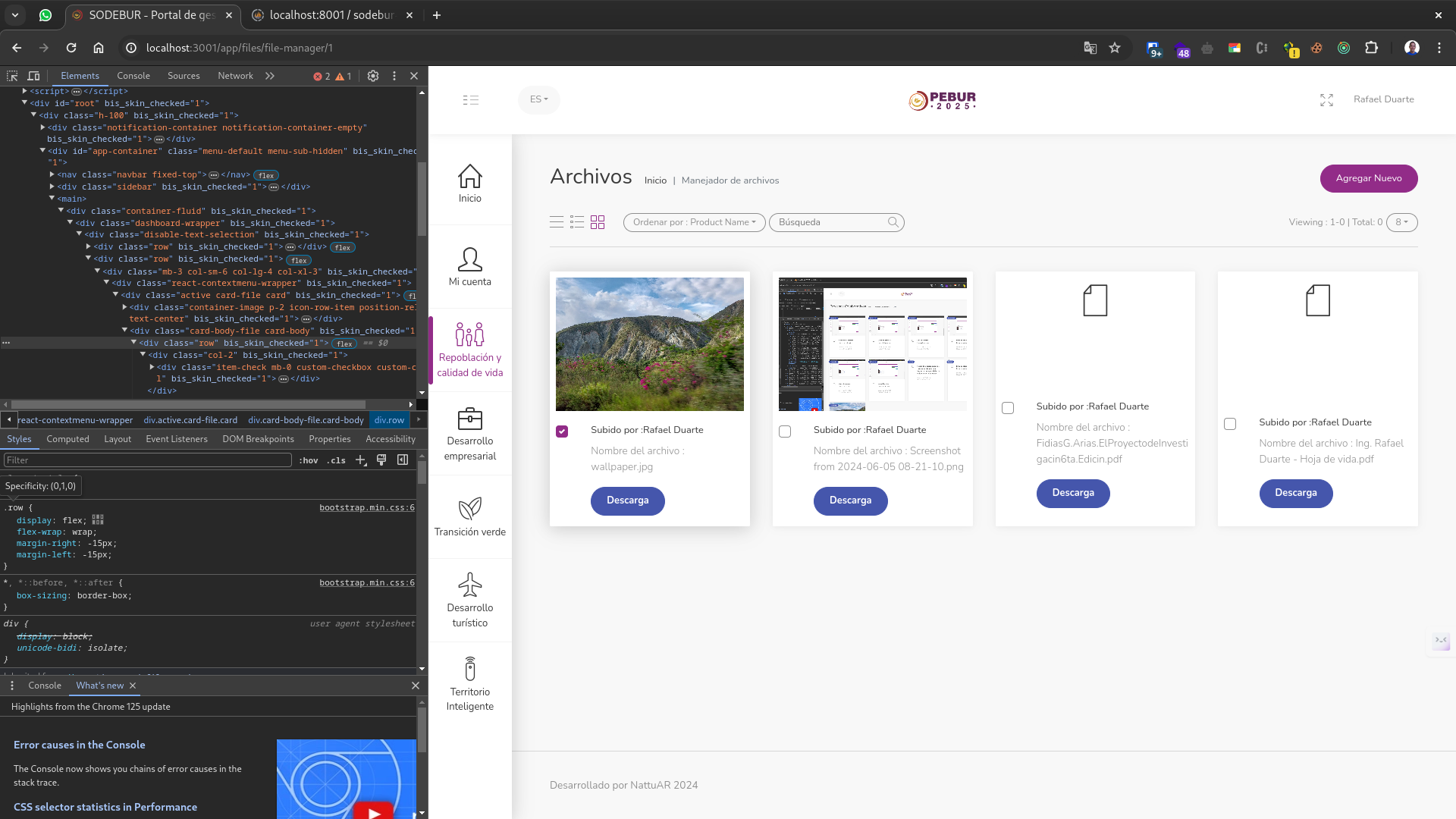Select Desarrollo empresarial briefcase icon
Image resolution: width=1456 pixels, height=819 pixels.
coord(469,419)
